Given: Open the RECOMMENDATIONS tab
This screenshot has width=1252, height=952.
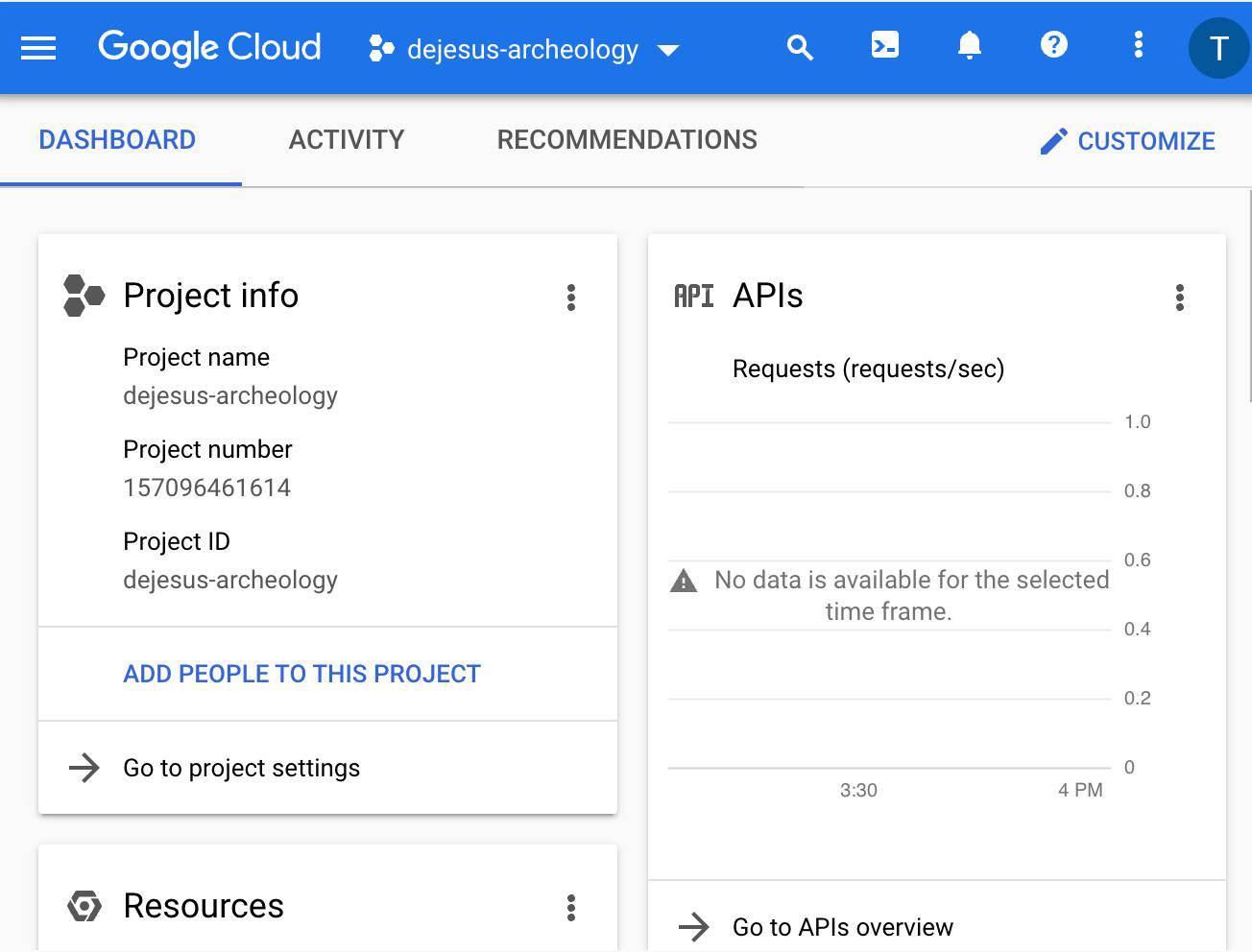Looking at the screenshot, I should click(626, 140).
